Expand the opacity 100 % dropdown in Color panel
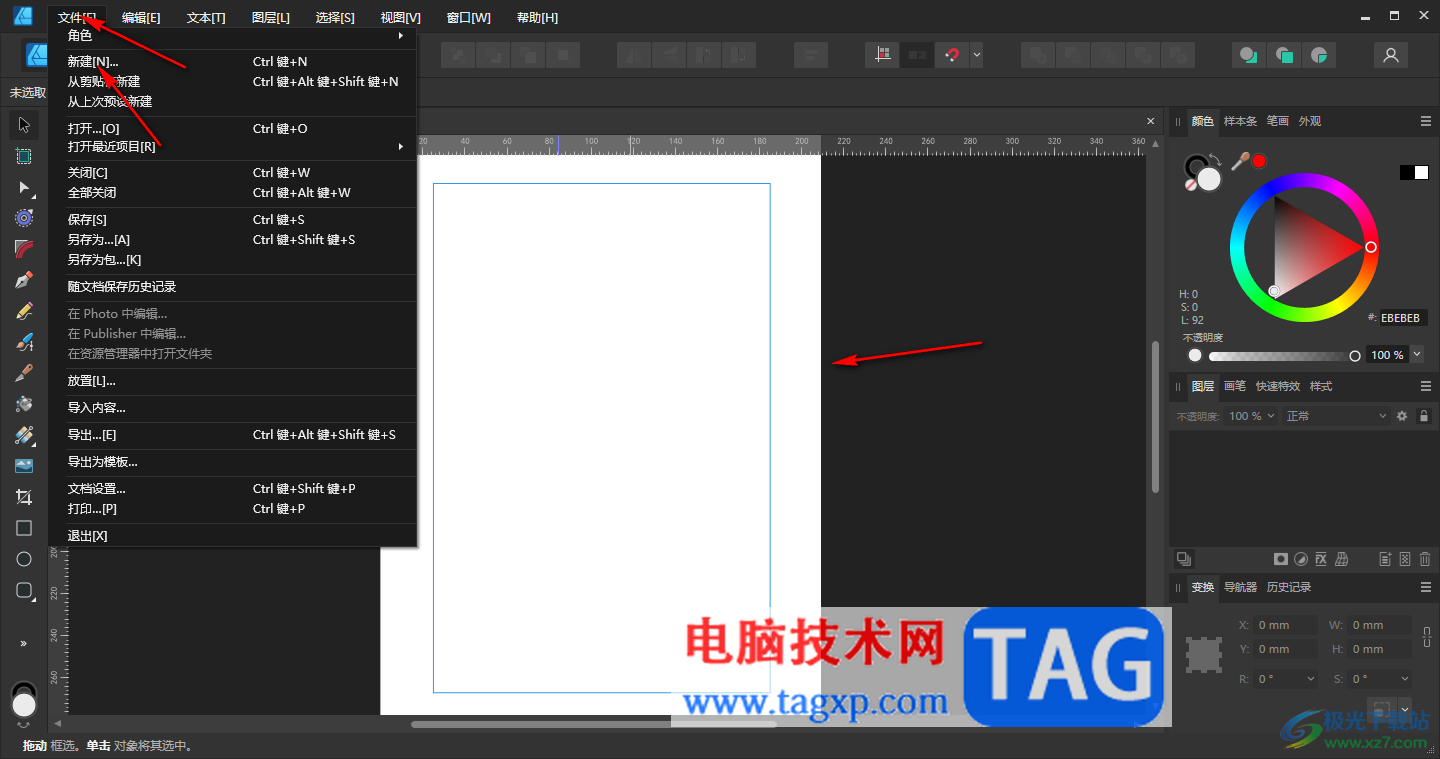Viewport: 1440px width, 759px height. tap(1416, 355)
